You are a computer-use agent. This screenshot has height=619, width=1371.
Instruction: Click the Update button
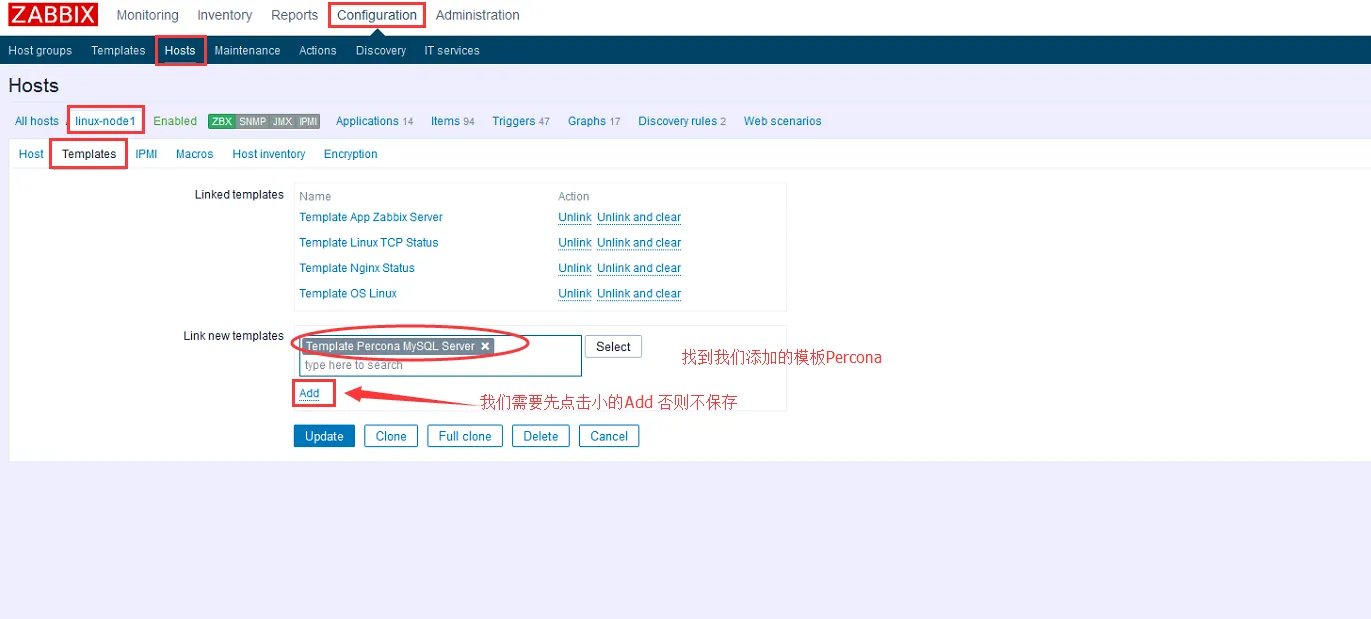click(324, 436)
